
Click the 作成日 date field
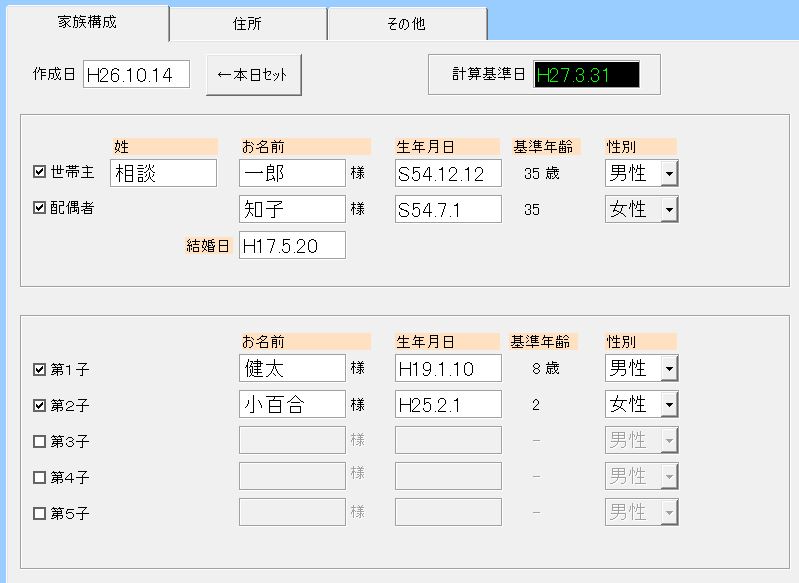coord(136,74)
